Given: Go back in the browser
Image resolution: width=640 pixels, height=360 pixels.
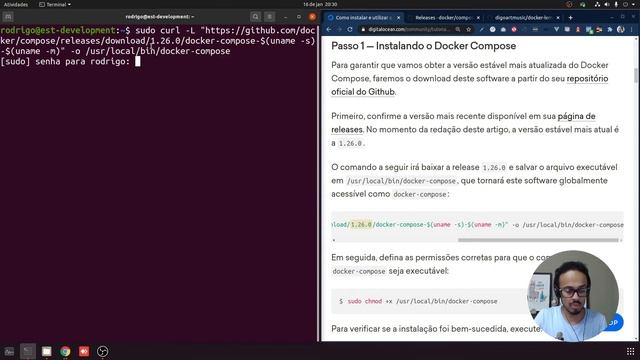Looking at the screenshot, I should pyautogui.click(x=329, y=29).
